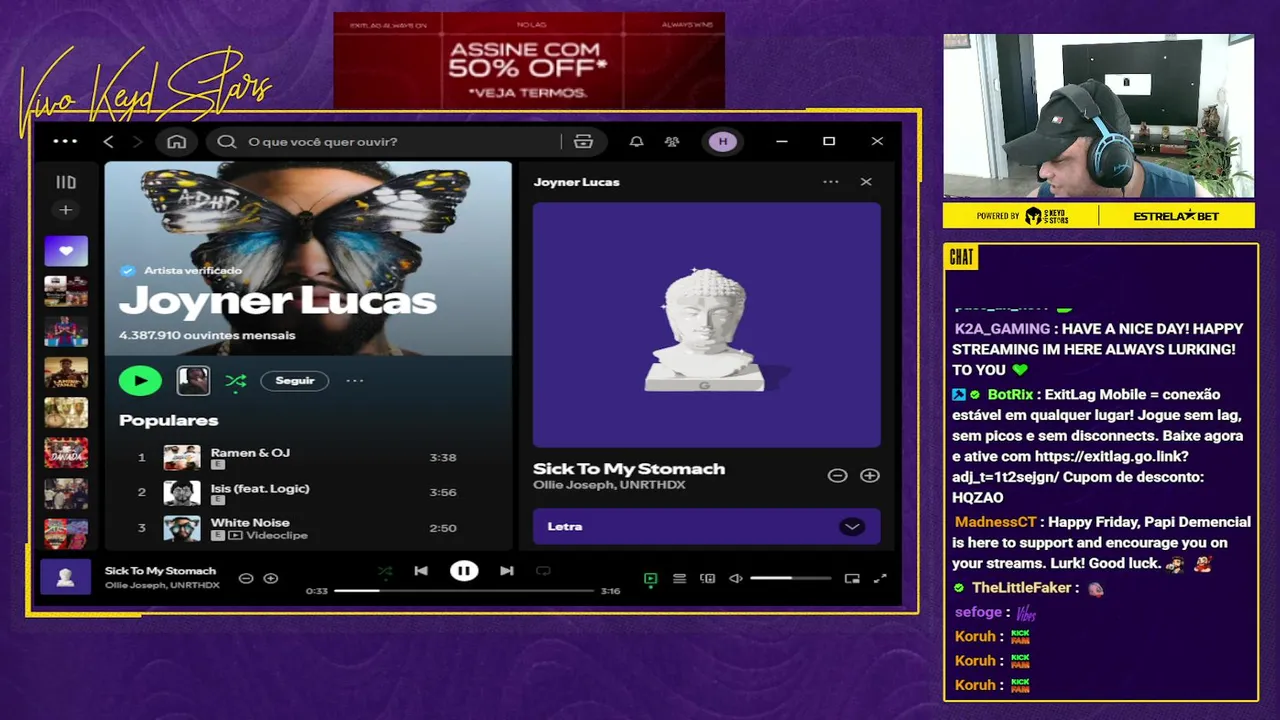This screenshot has width=1280, height=720.
Task: Skip to the next track
Action: pos(507,571)
